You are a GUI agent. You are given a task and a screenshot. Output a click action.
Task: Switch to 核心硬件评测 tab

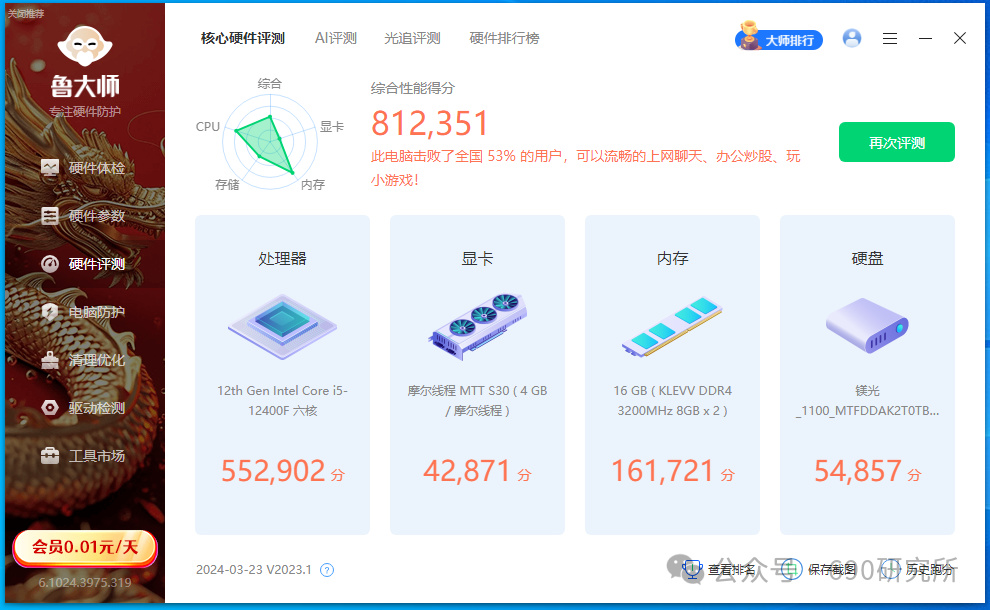pos(243,39)
